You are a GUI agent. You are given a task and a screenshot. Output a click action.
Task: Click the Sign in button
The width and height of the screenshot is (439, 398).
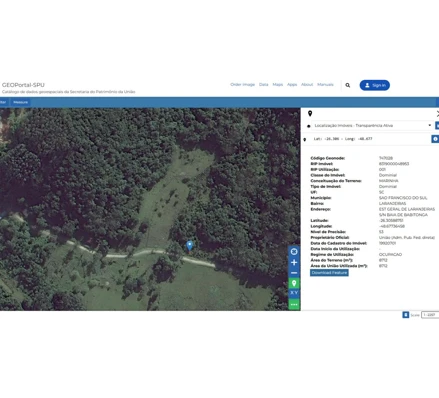click(375, 85)
